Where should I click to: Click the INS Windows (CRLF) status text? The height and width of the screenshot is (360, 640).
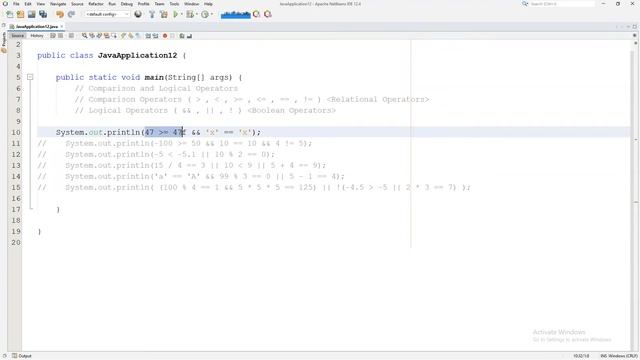point(618,356)
